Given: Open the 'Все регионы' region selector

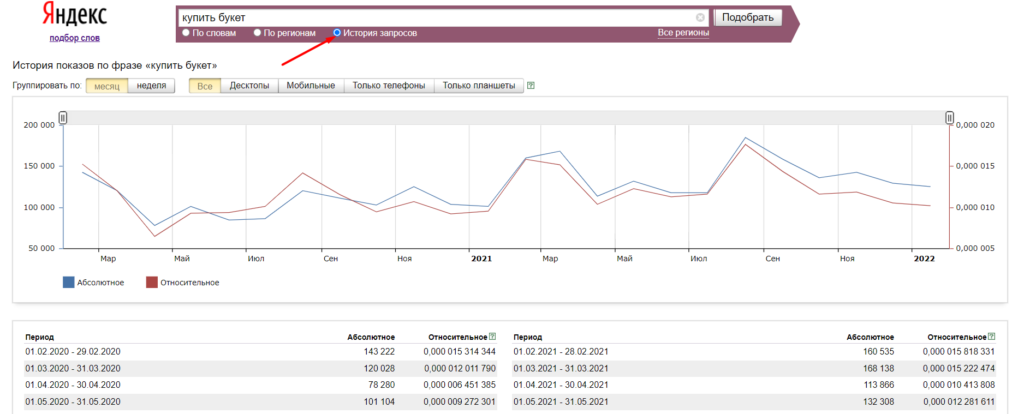Looking at the screenshot, I should [683, 33].
